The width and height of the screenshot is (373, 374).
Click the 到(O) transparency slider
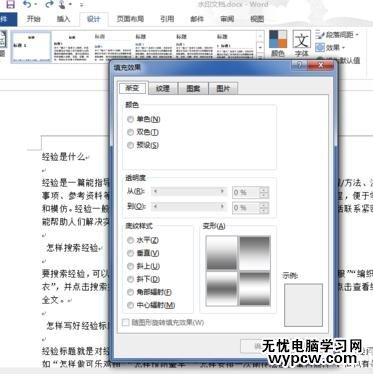tap(189, 207)
